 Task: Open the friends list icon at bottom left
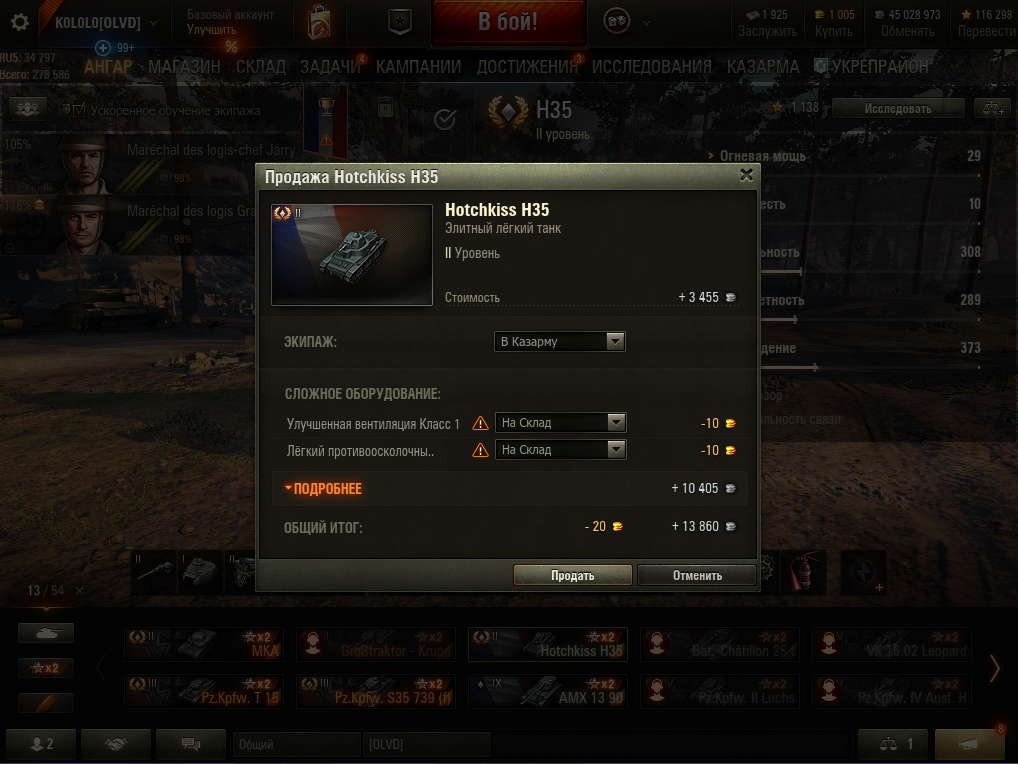[x=42, y=744]
